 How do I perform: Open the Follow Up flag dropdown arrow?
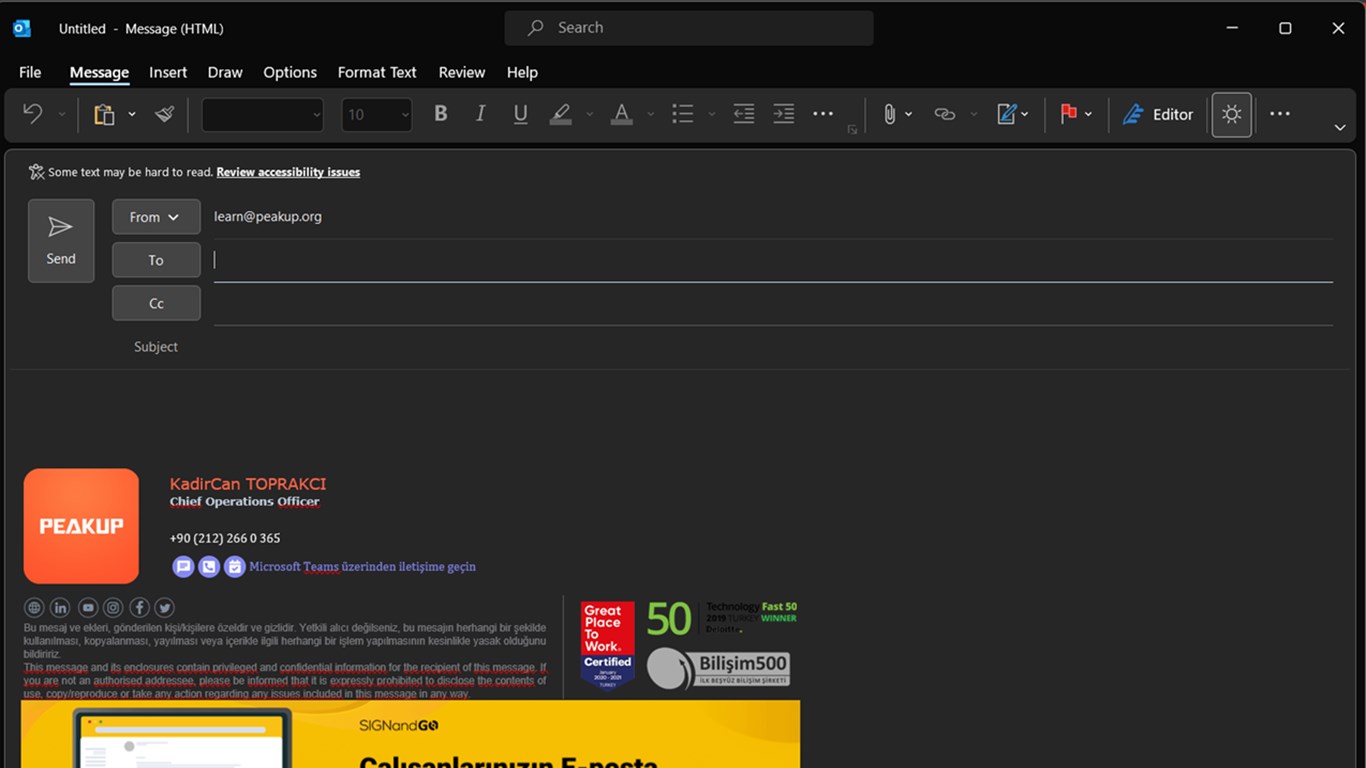click(x=1088, y=114)
